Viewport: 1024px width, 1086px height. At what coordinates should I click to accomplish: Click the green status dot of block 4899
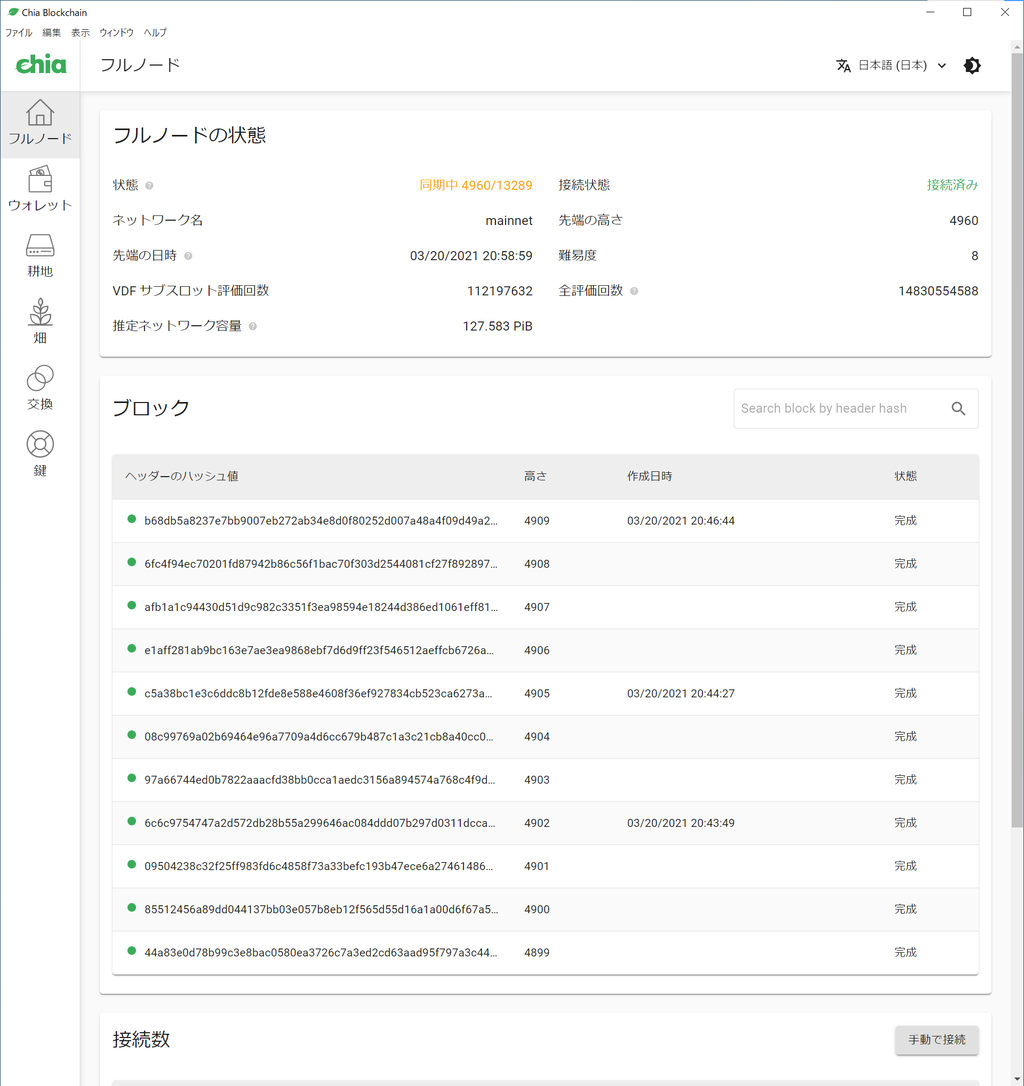pyautogui.click(x=132, y=950)
